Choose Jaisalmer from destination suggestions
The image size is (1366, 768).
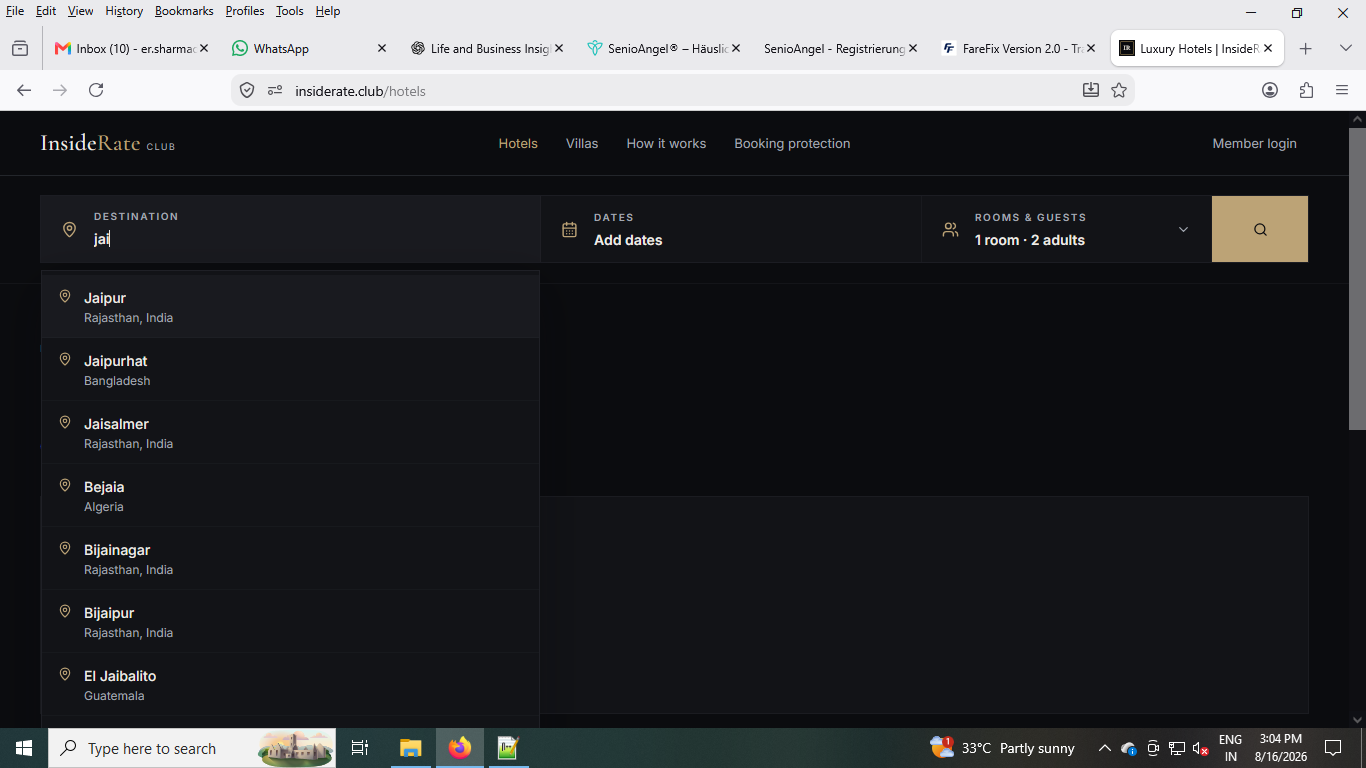(290, 433)
